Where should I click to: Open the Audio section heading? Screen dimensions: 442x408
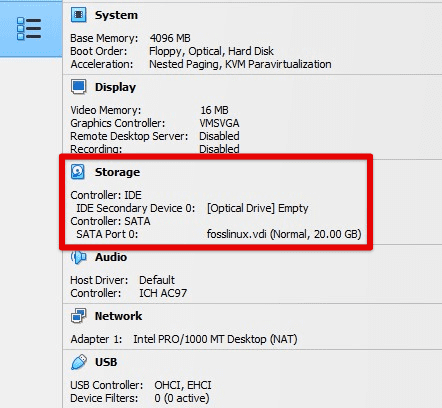point(111,257)
